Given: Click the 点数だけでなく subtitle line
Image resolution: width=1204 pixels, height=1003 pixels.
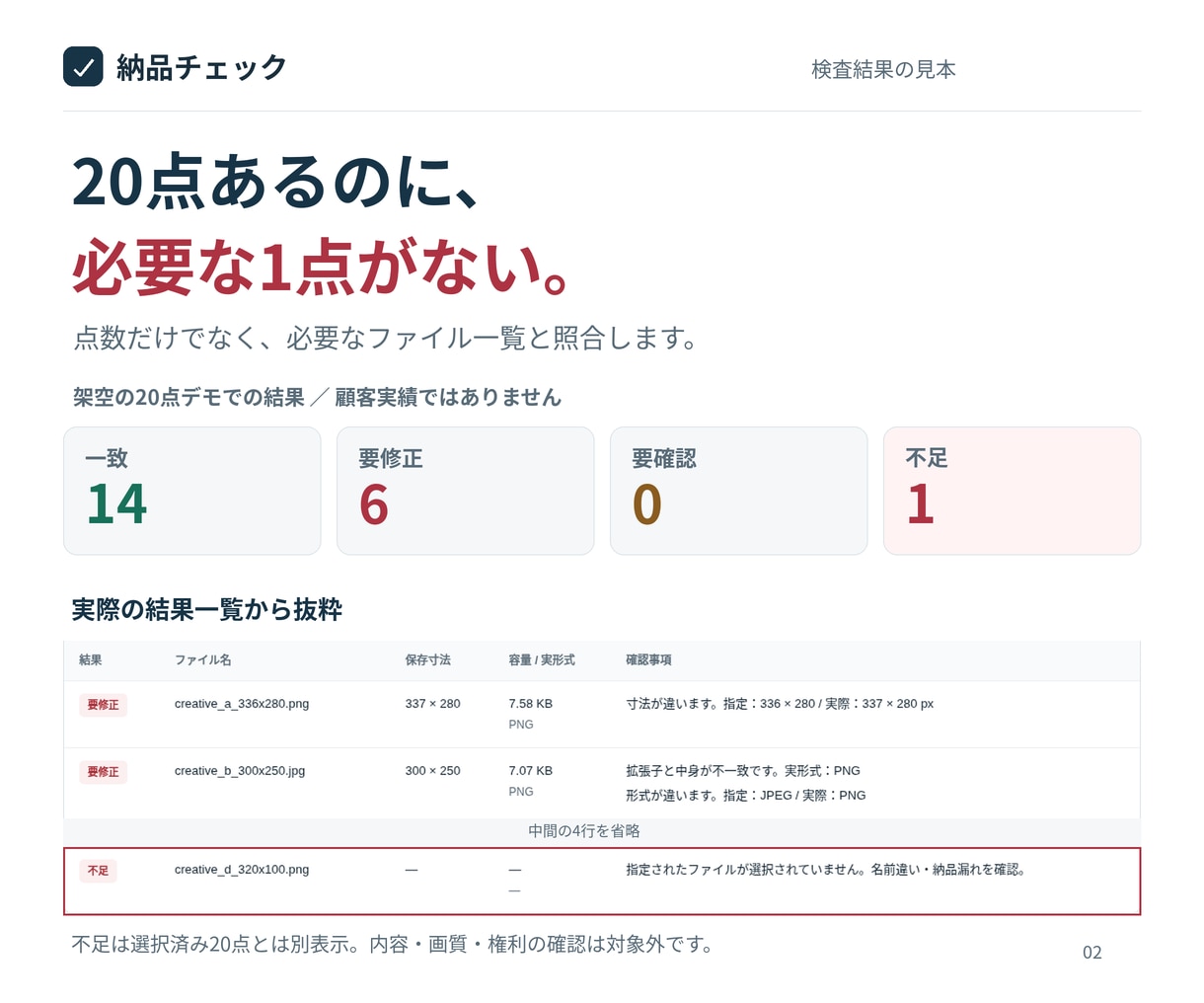Looking at the screenshot, I should pos(386,338).
